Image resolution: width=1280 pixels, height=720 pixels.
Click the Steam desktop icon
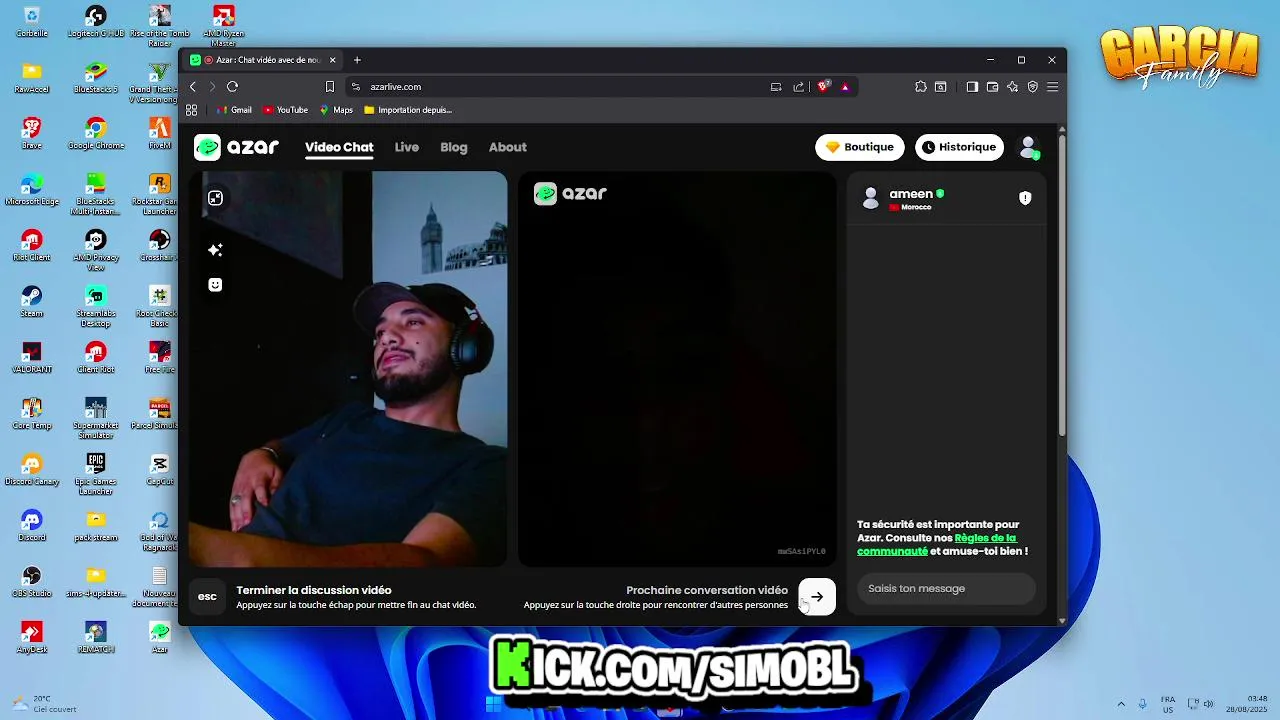pyautogui.click(x=32, y=302)
